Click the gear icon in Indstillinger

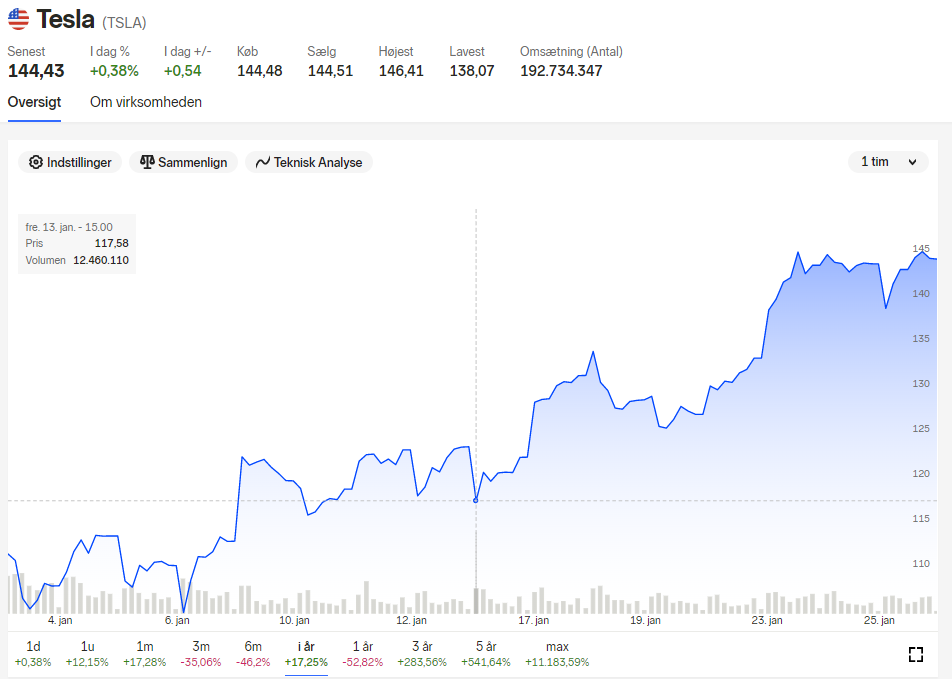(x=36, y=162)
